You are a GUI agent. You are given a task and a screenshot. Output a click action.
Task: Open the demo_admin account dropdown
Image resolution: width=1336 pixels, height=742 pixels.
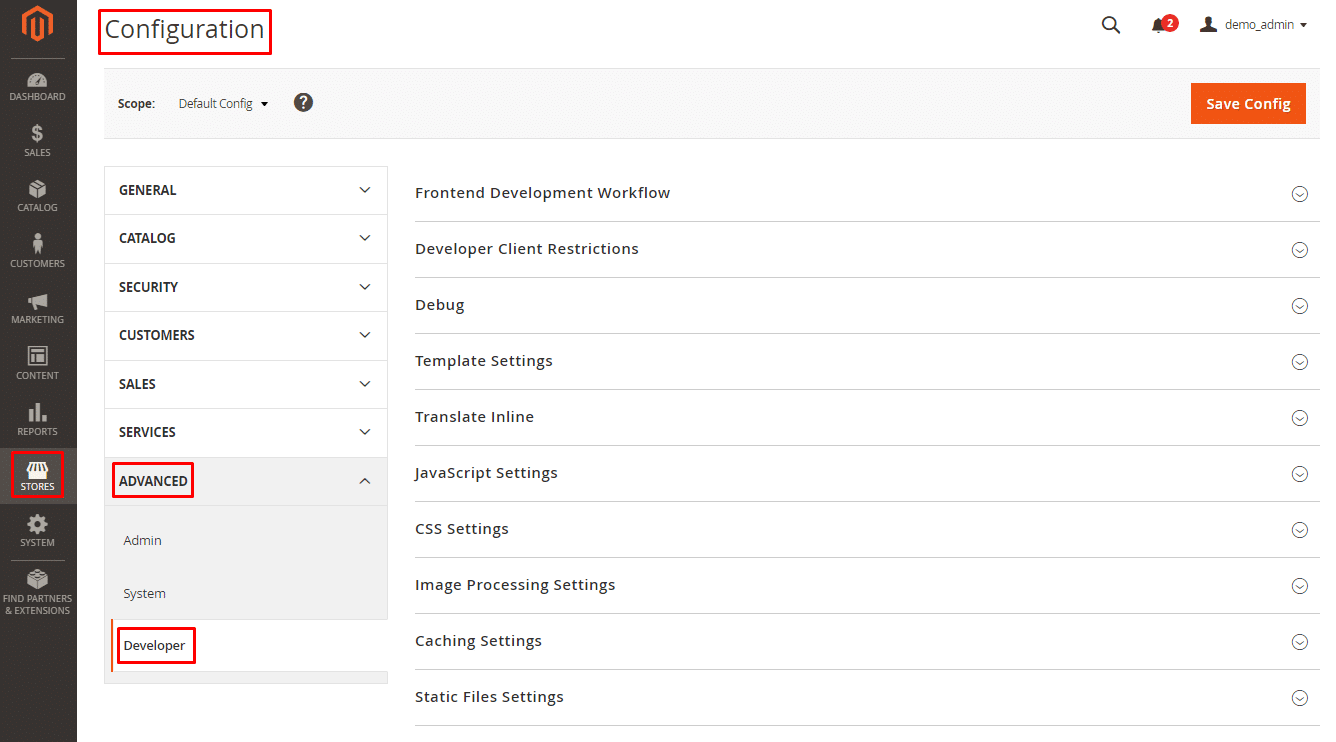click(1254, 25)
